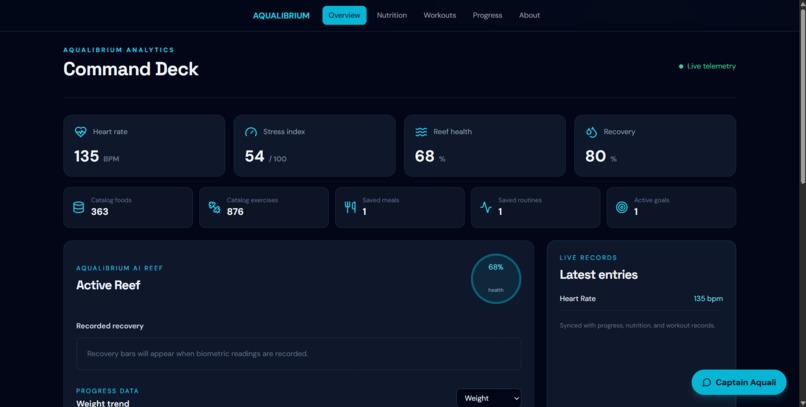The height and width of the screenshot is (407, 806).
Task: Click the Active goals count
Action: [636, 212]
